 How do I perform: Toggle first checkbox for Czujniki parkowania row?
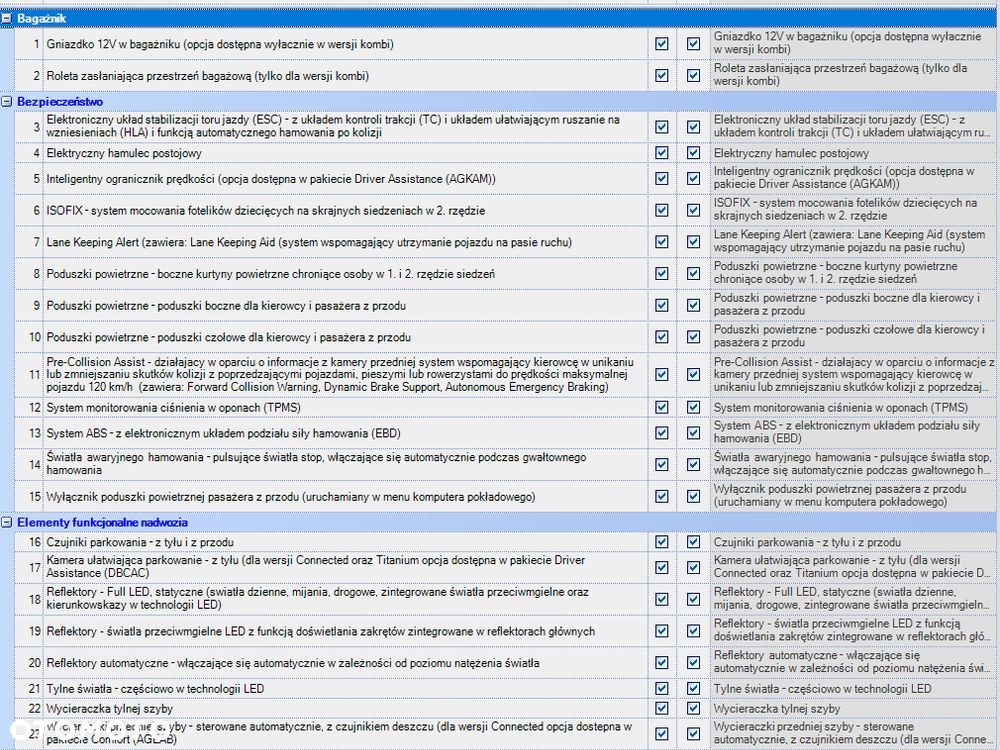[x=662, y=541]
